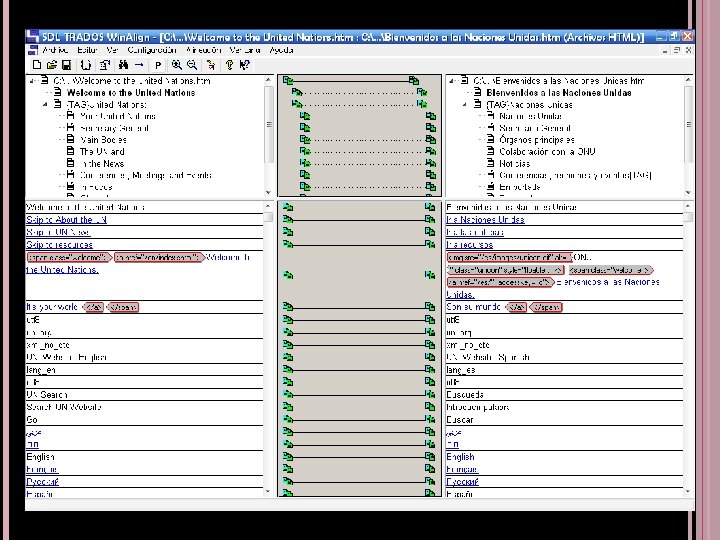Open the Ver menu
Screen dimensions: 720x540
112,50
